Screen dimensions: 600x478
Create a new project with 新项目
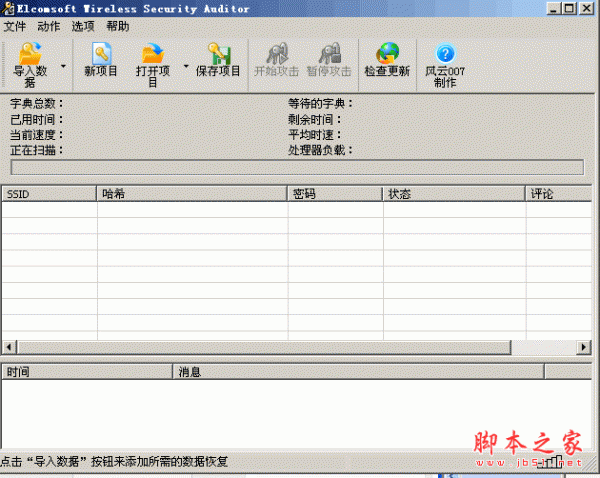click(101, 60)
